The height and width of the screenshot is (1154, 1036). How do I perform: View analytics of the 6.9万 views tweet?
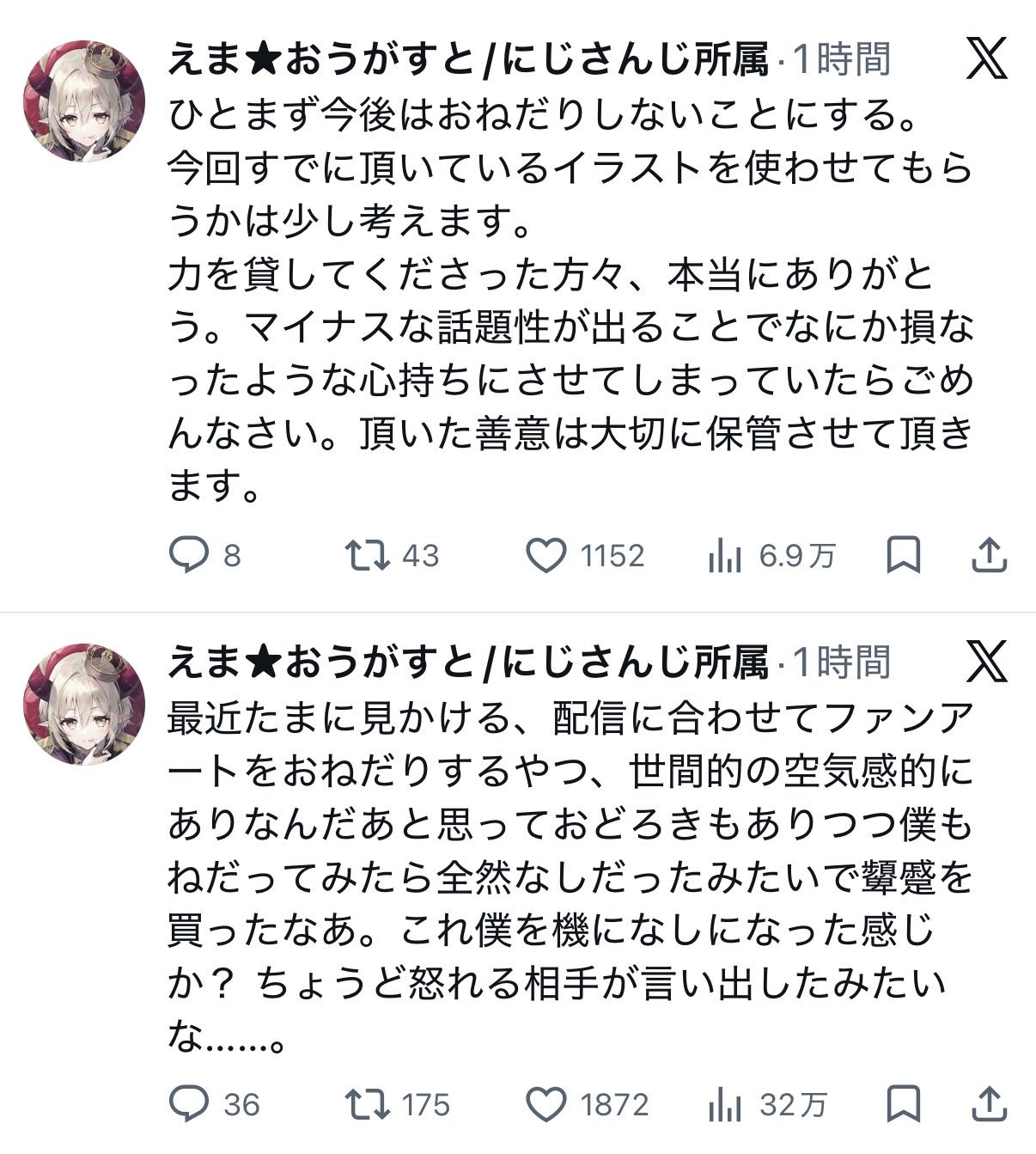click(x=725, y=557)
